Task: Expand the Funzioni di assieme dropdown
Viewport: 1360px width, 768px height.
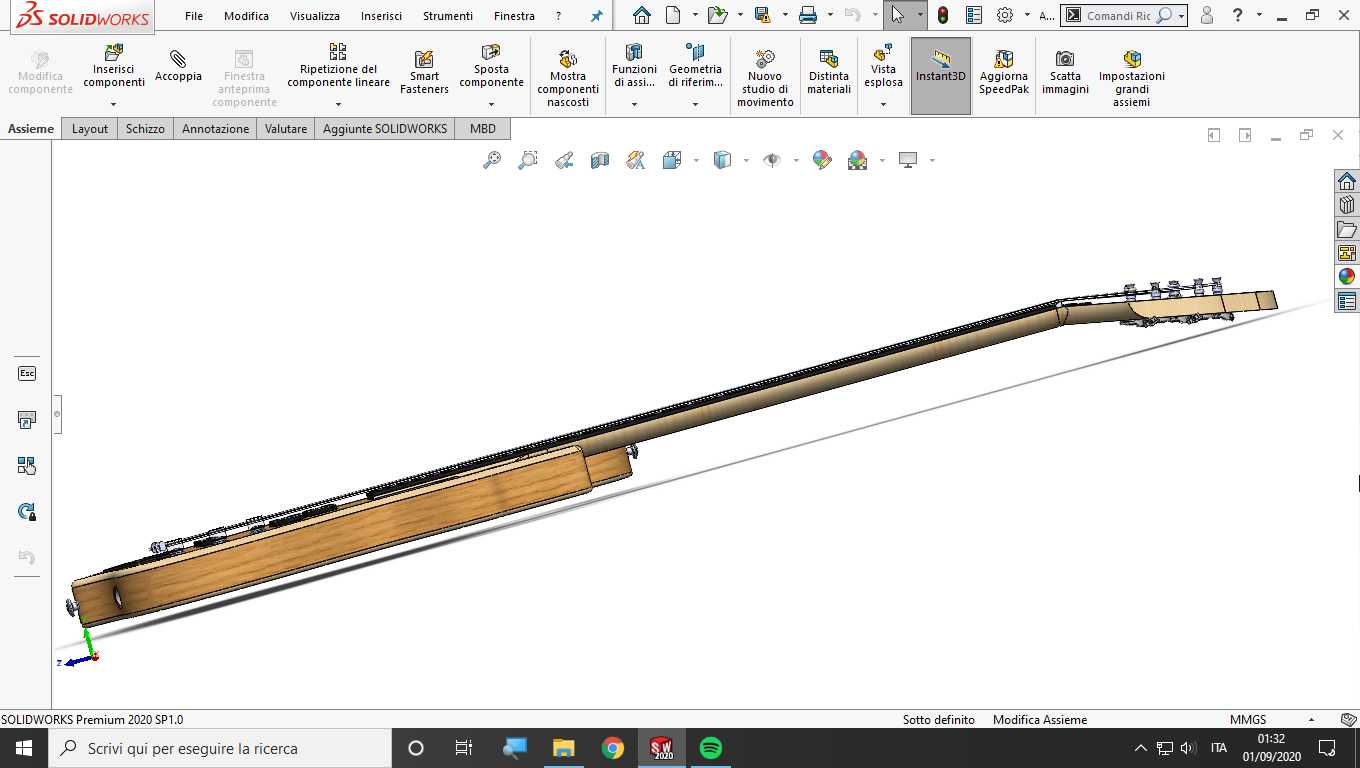Action: (634, 104)
